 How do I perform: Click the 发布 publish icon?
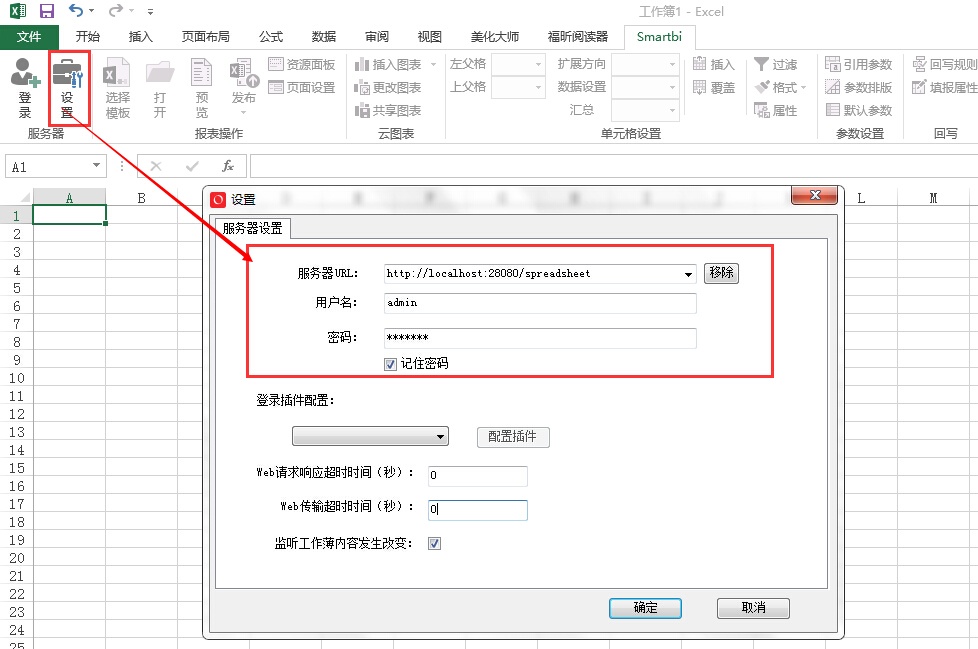point(244,87)
